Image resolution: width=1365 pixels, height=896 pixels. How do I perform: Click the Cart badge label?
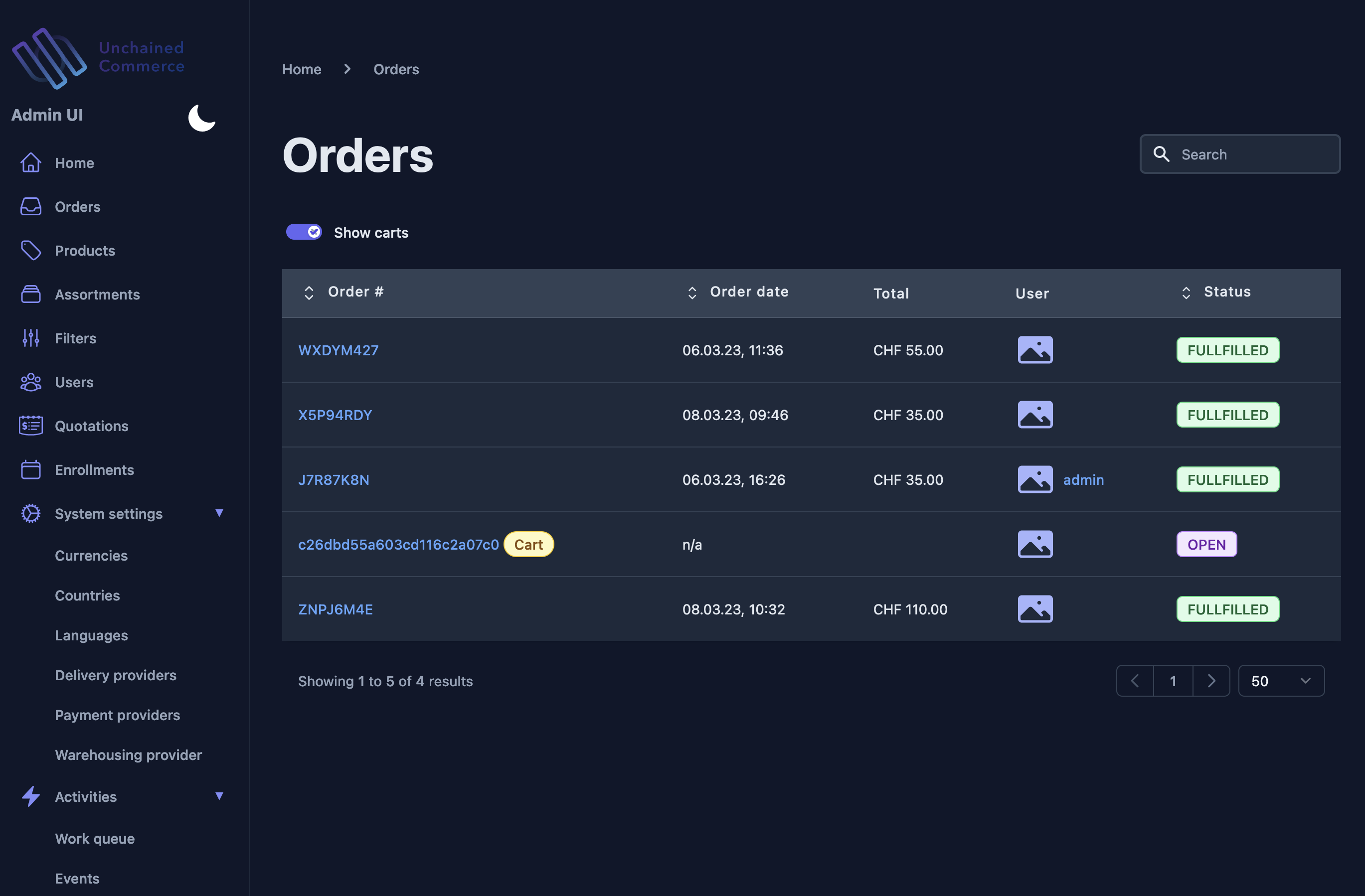point(528,544)
